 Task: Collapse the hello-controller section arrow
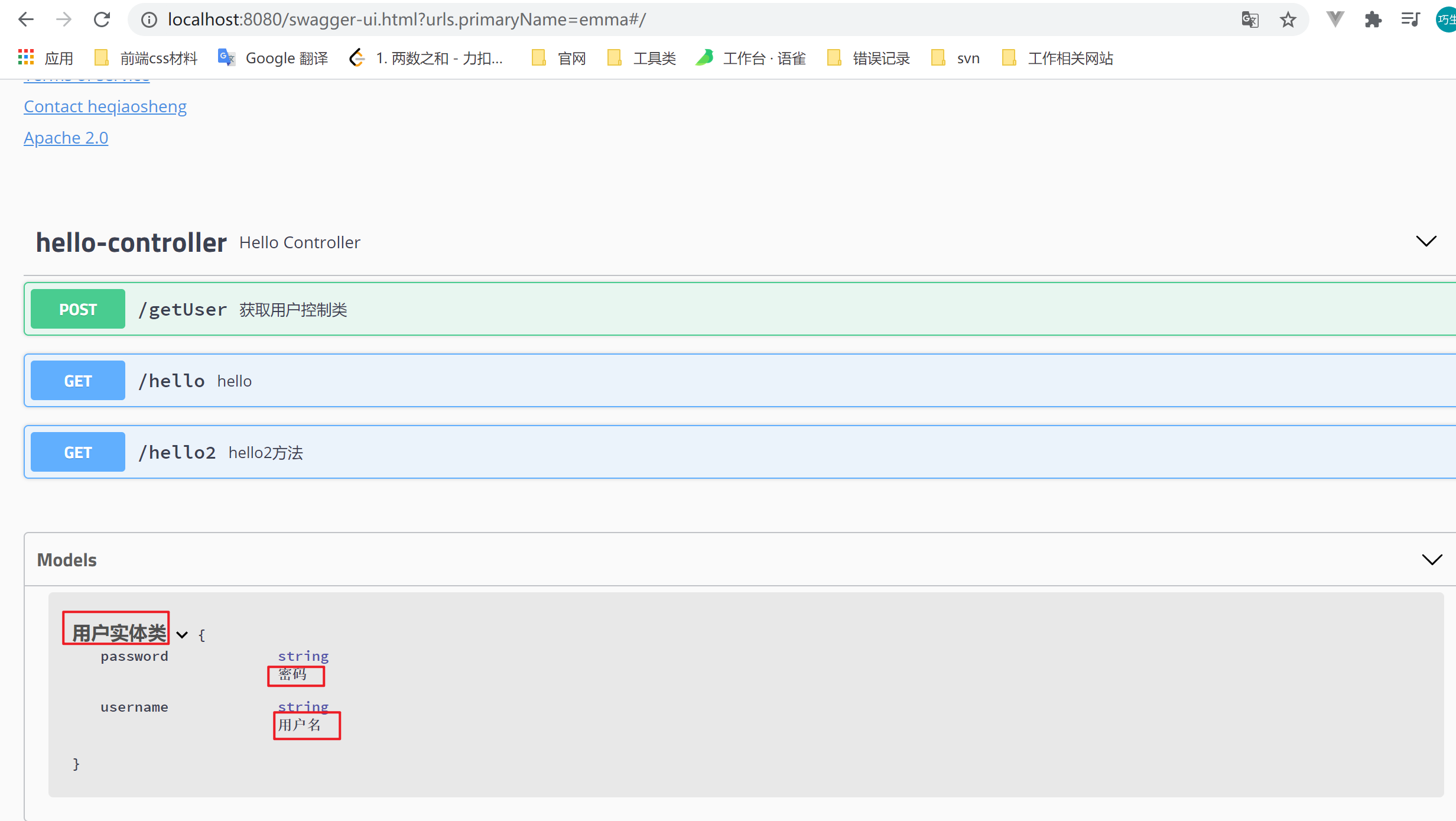click(x=1426, y=241)
